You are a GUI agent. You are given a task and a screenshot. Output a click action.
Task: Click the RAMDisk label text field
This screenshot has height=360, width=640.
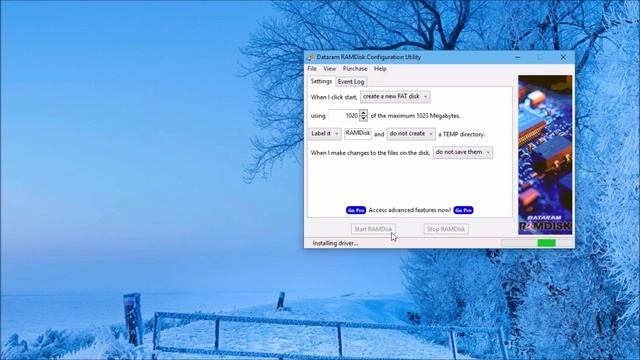click(x=358, y=134)
